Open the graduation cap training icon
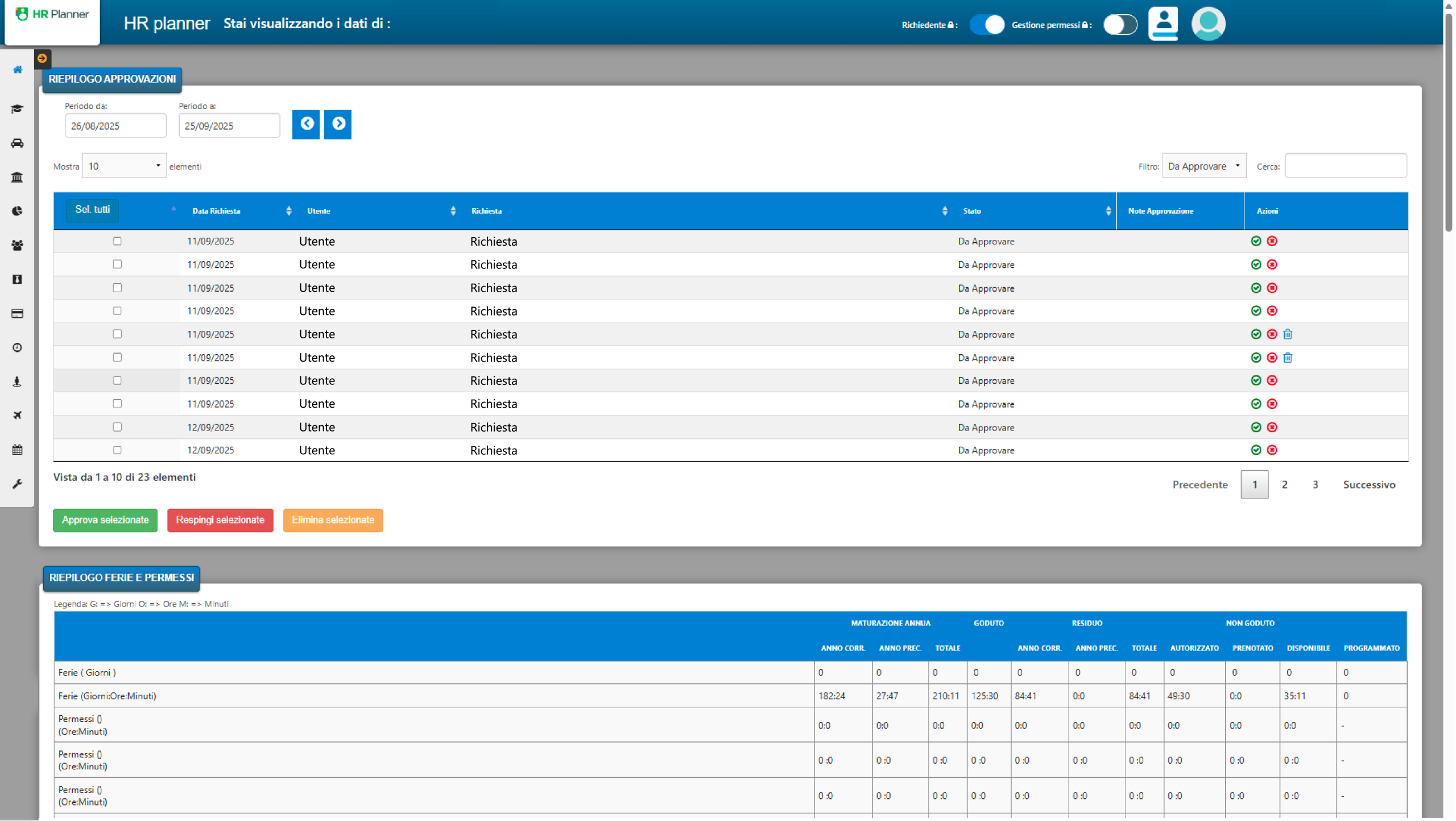The width and height of the screenshot is (1456, 821). pyautogui.click(x=17, y=109)
